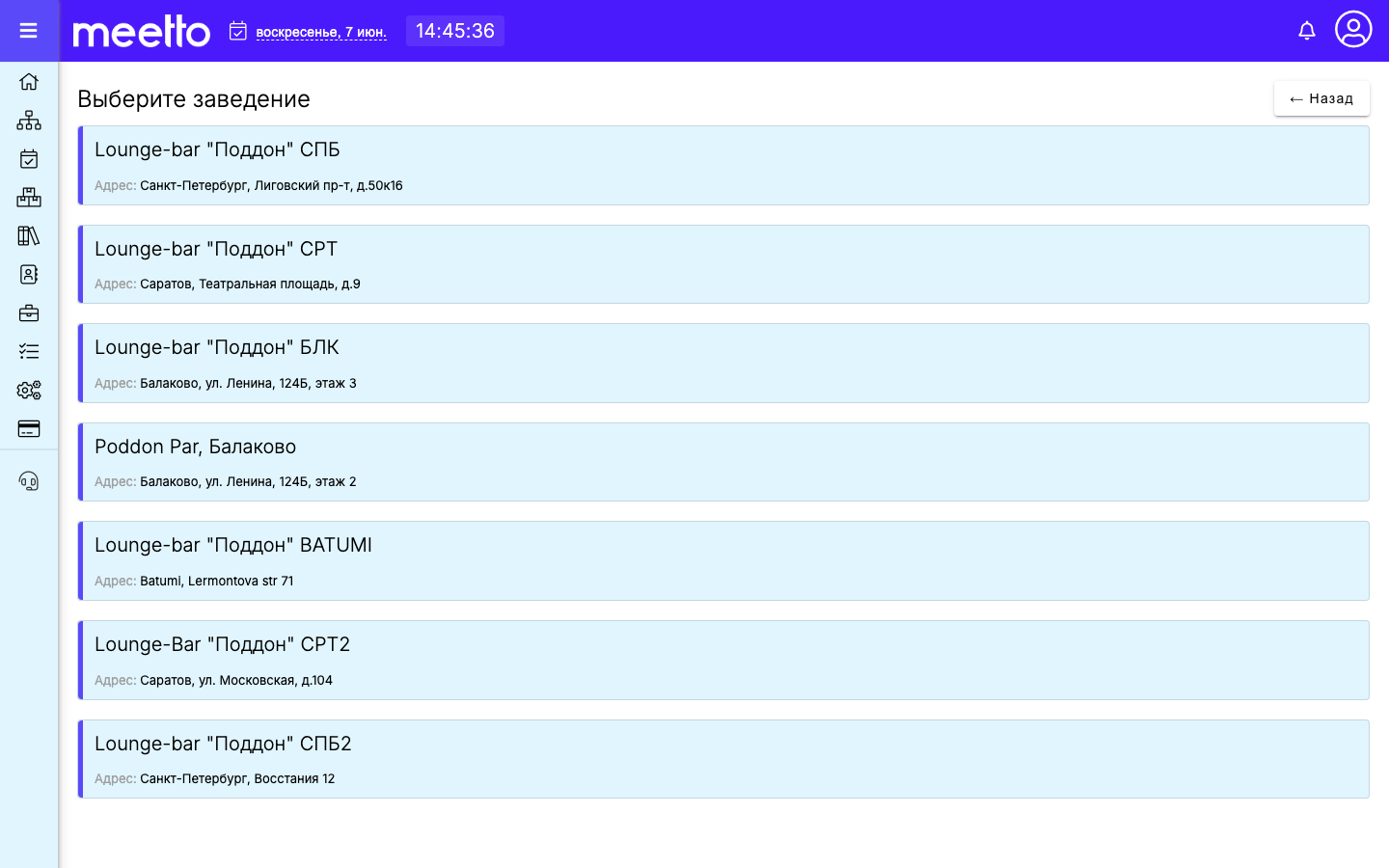
Task: Click the Выберите заведение heading
Action: click(194, 98)
